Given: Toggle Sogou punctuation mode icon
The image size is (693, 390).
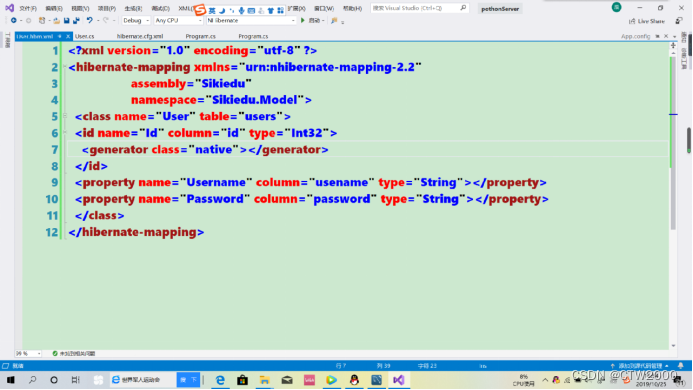Looking at the screenshot, I should (232, 10).
